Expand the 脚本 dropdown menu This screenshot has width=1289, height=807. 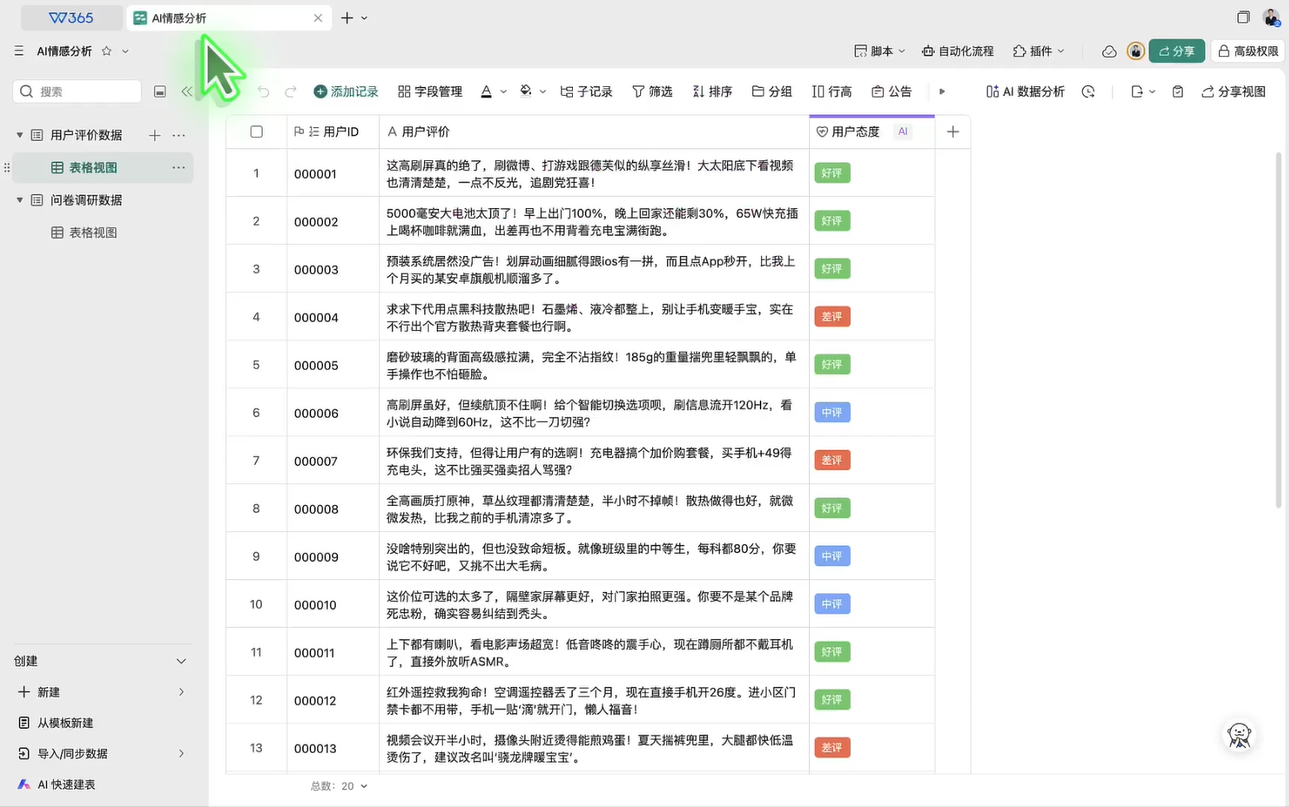click(x=879, y=51)
